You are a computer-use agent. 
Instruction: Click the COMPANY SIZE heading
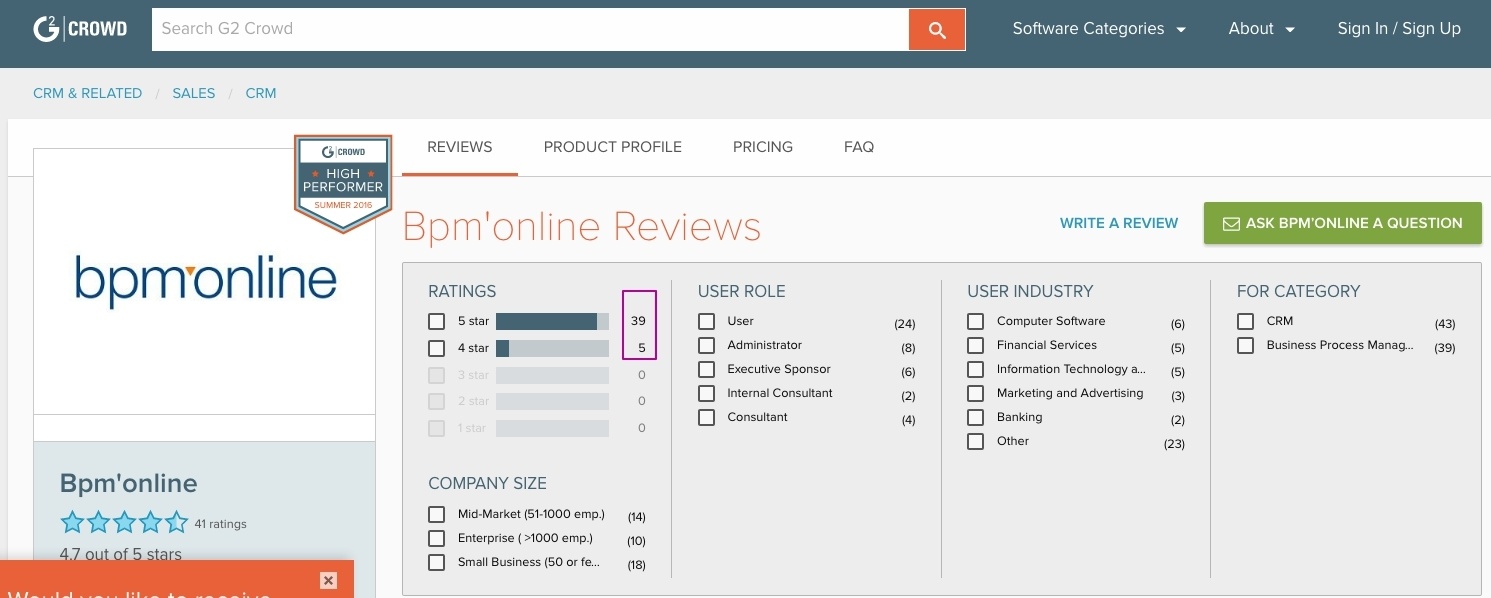[x=487, y=483]
